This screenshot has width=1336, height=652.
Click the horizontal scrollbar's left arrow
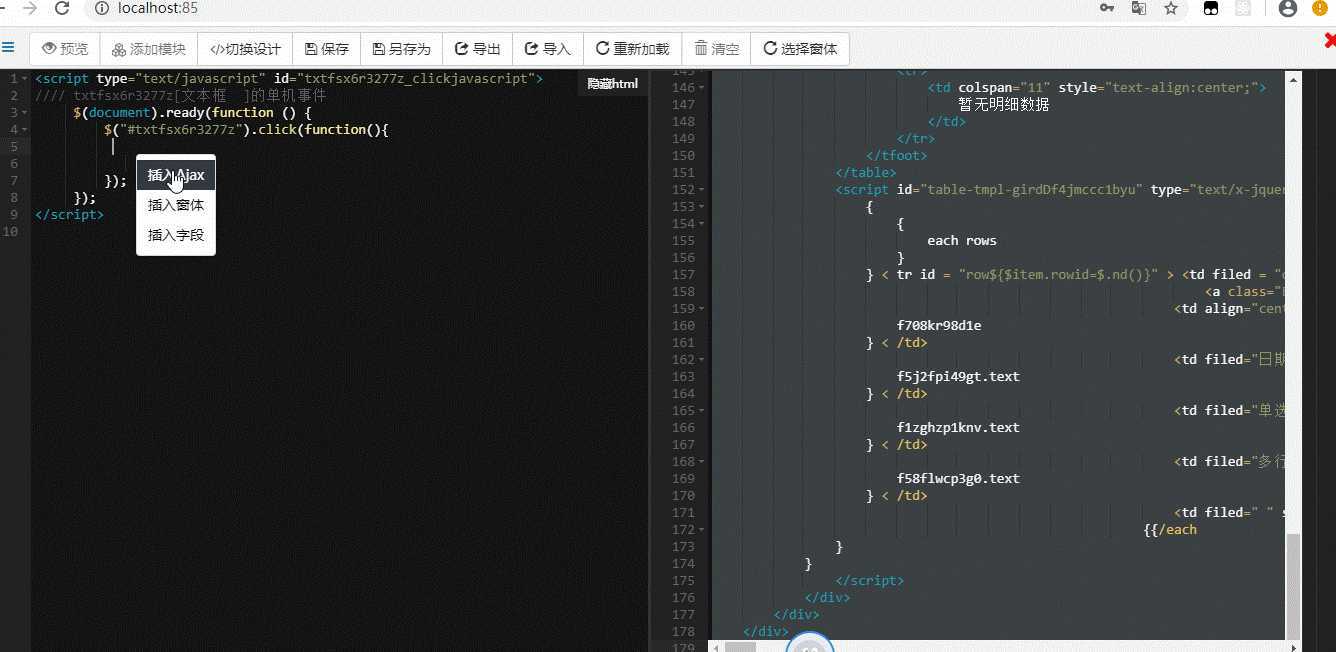click(x=716, y=646)
